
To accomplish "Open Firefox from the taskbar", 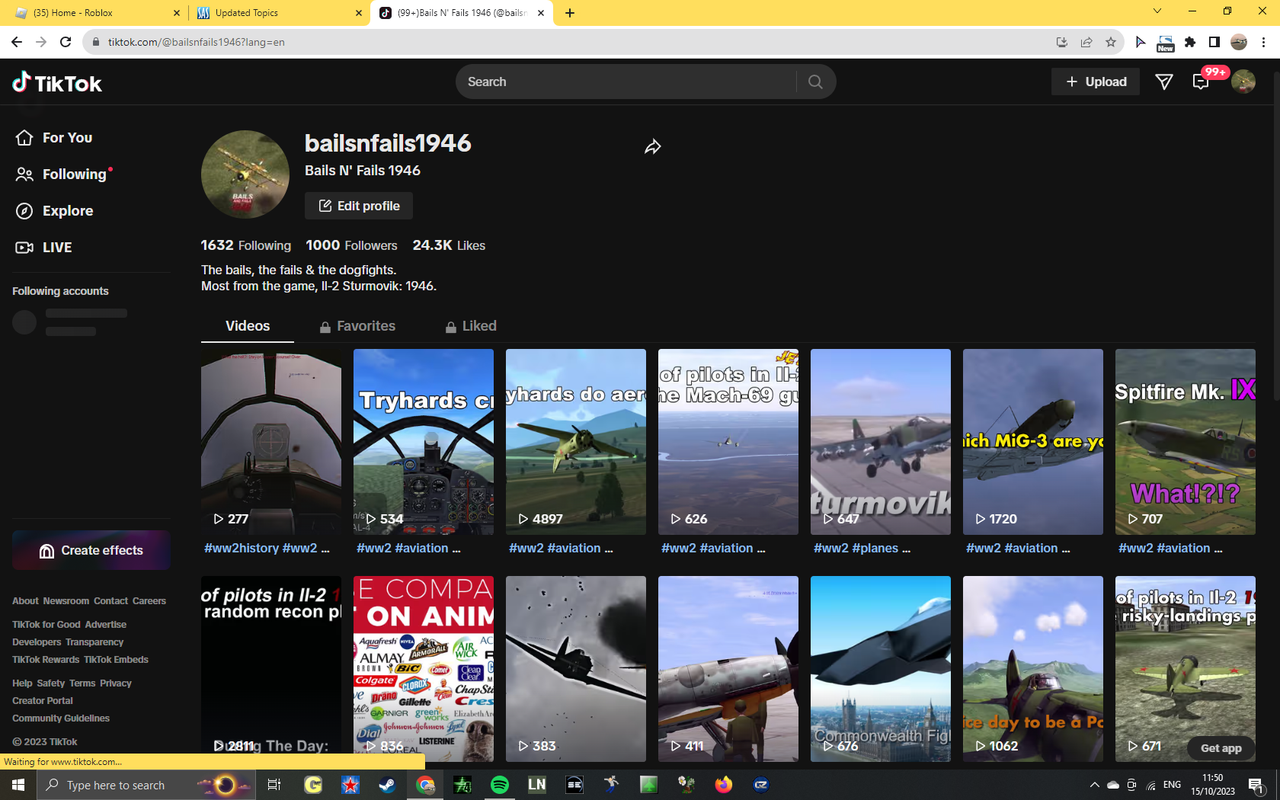I will (x=724, y=785).
